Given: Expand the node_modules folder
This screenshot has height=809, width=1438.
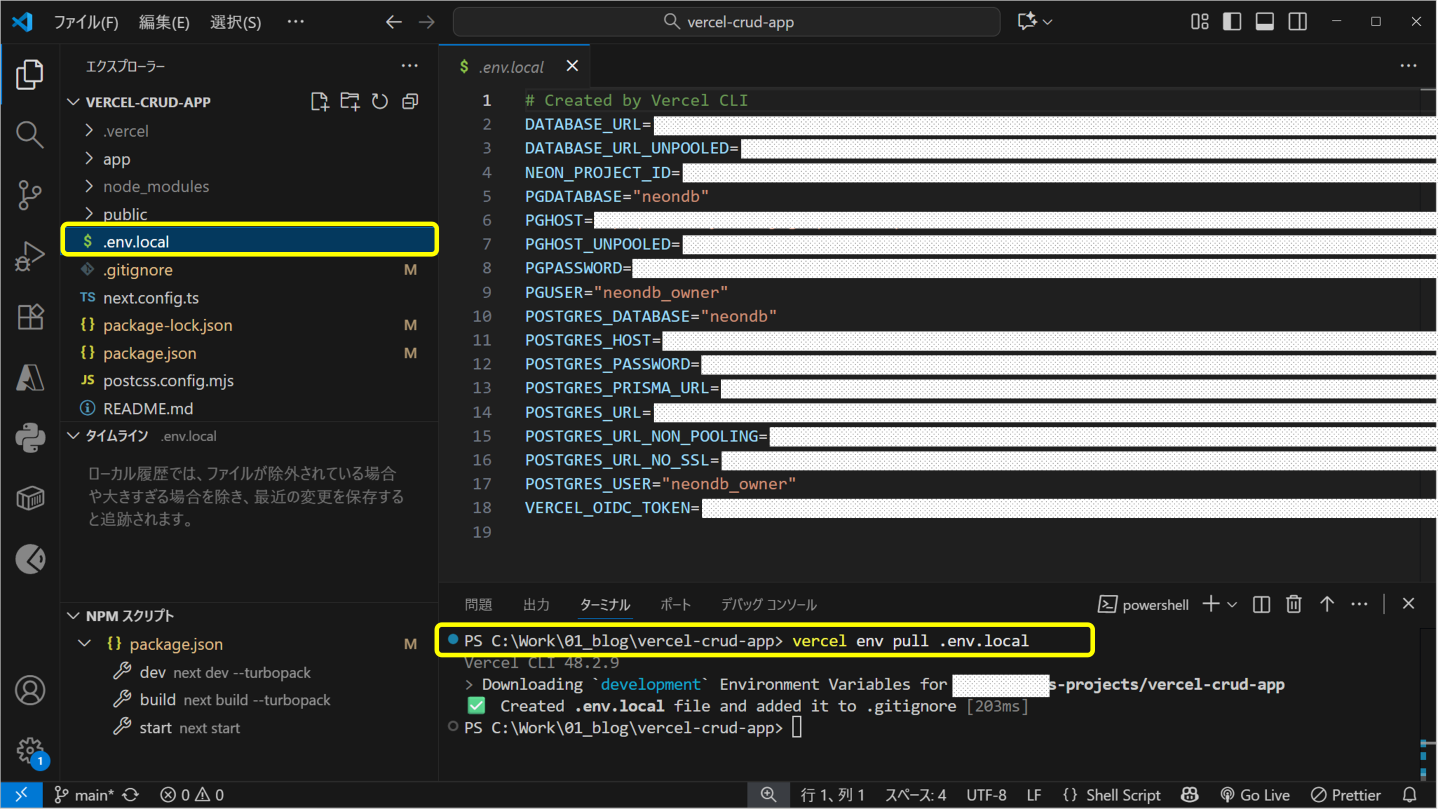Looking at the screenshot, I should click(x=155, y=187).
